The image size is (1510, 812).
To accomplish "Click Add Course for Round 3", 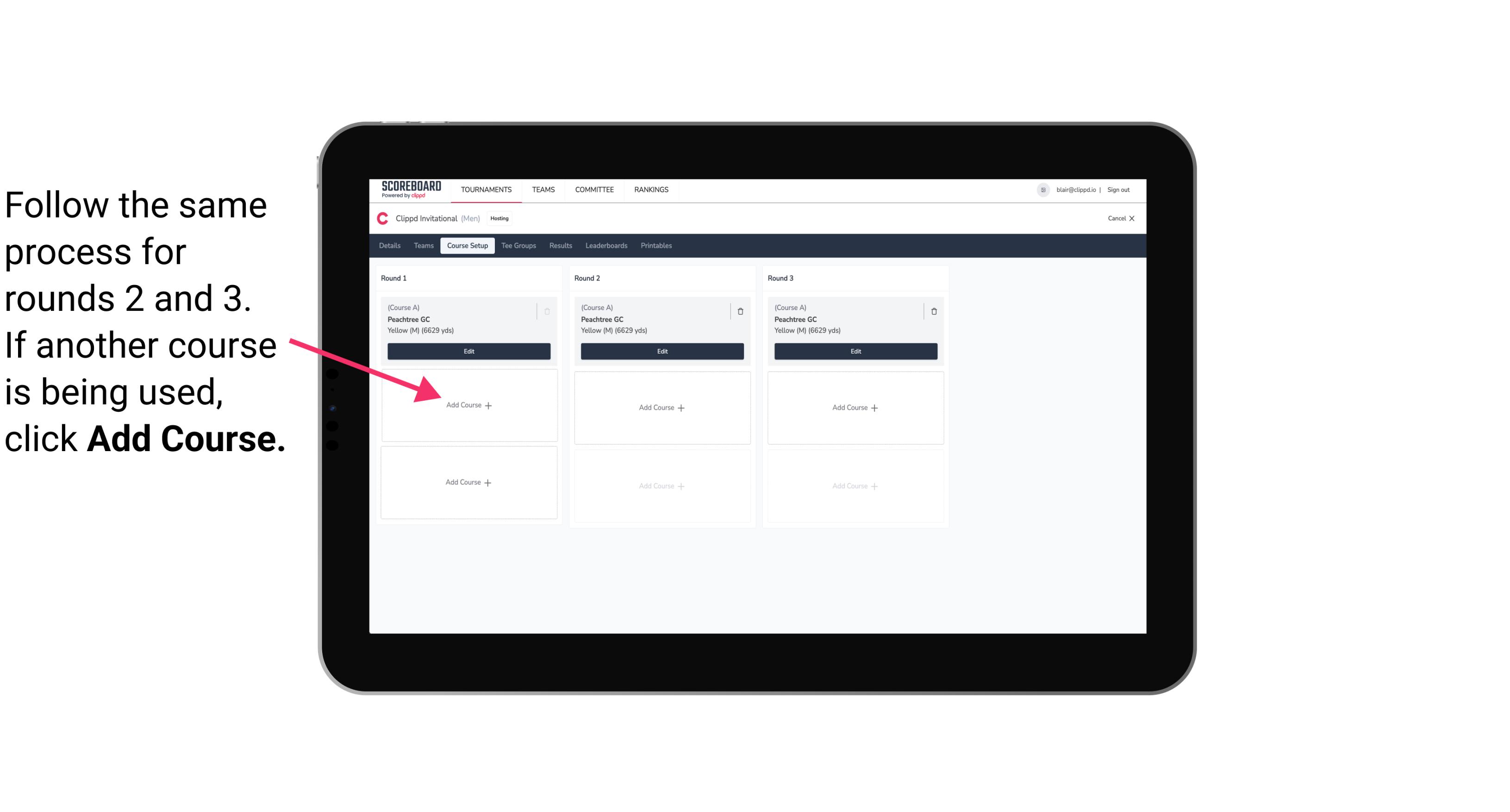I will 854,407.
